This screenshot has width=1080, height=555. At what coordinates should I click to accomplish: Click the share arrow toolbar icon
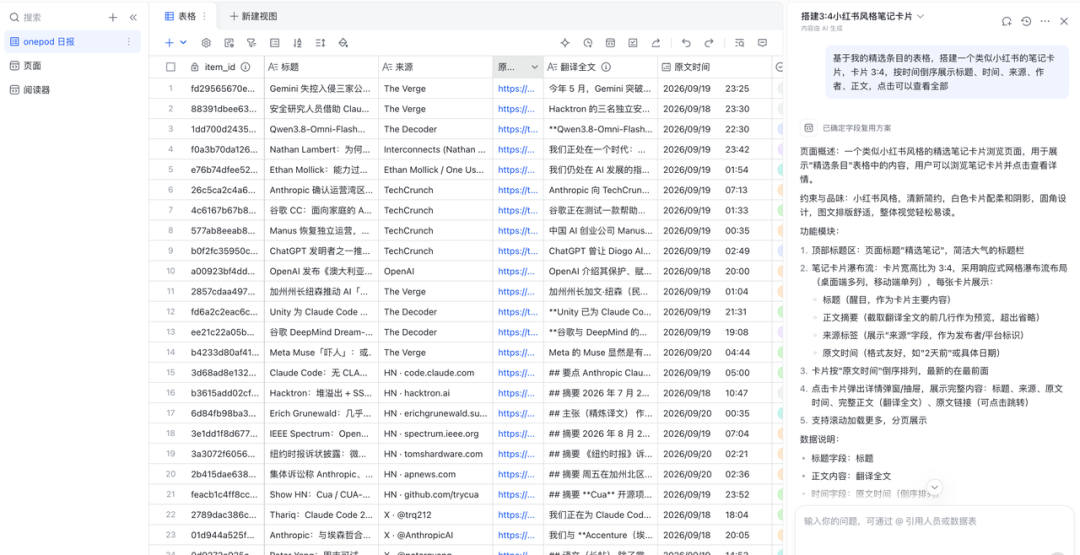tap(656, 43)
